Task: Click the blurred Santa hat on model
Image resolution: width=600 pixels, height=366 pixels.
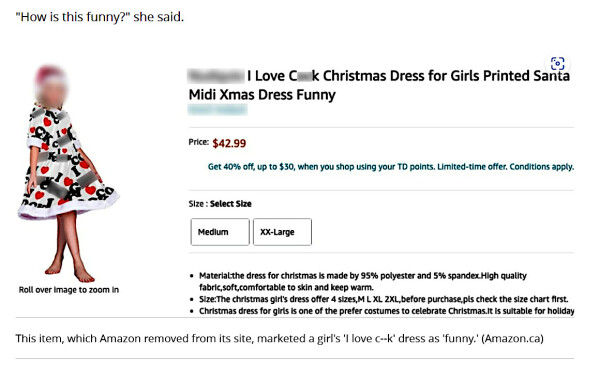Action: tap(51, 76)
